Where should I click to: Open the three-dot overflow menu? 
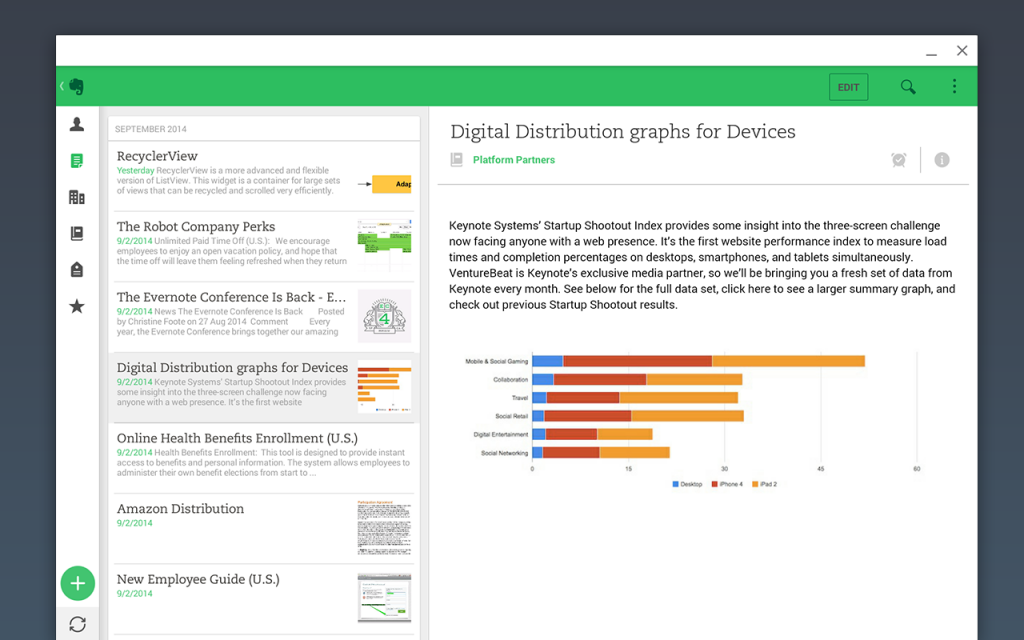point(955,87)
